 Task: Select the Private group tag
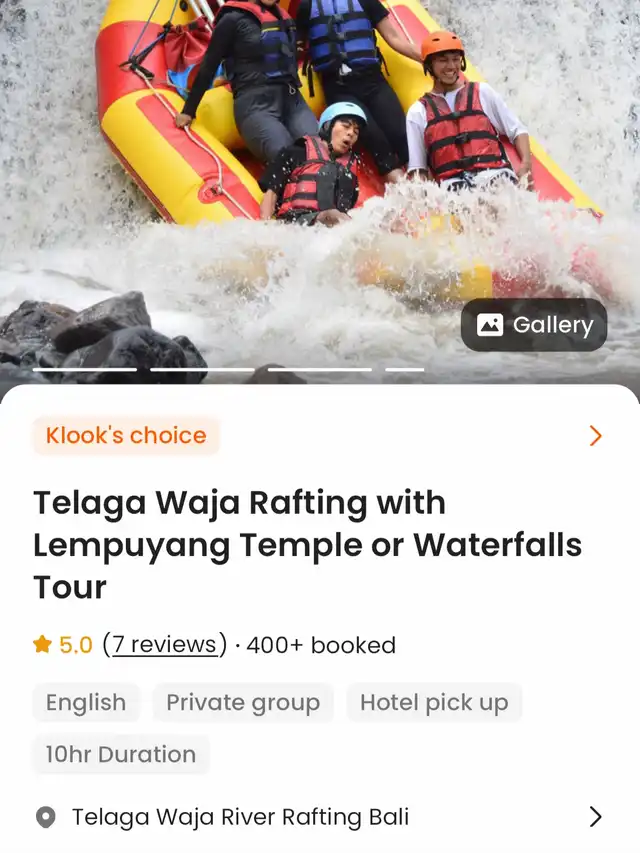point(243,702)
